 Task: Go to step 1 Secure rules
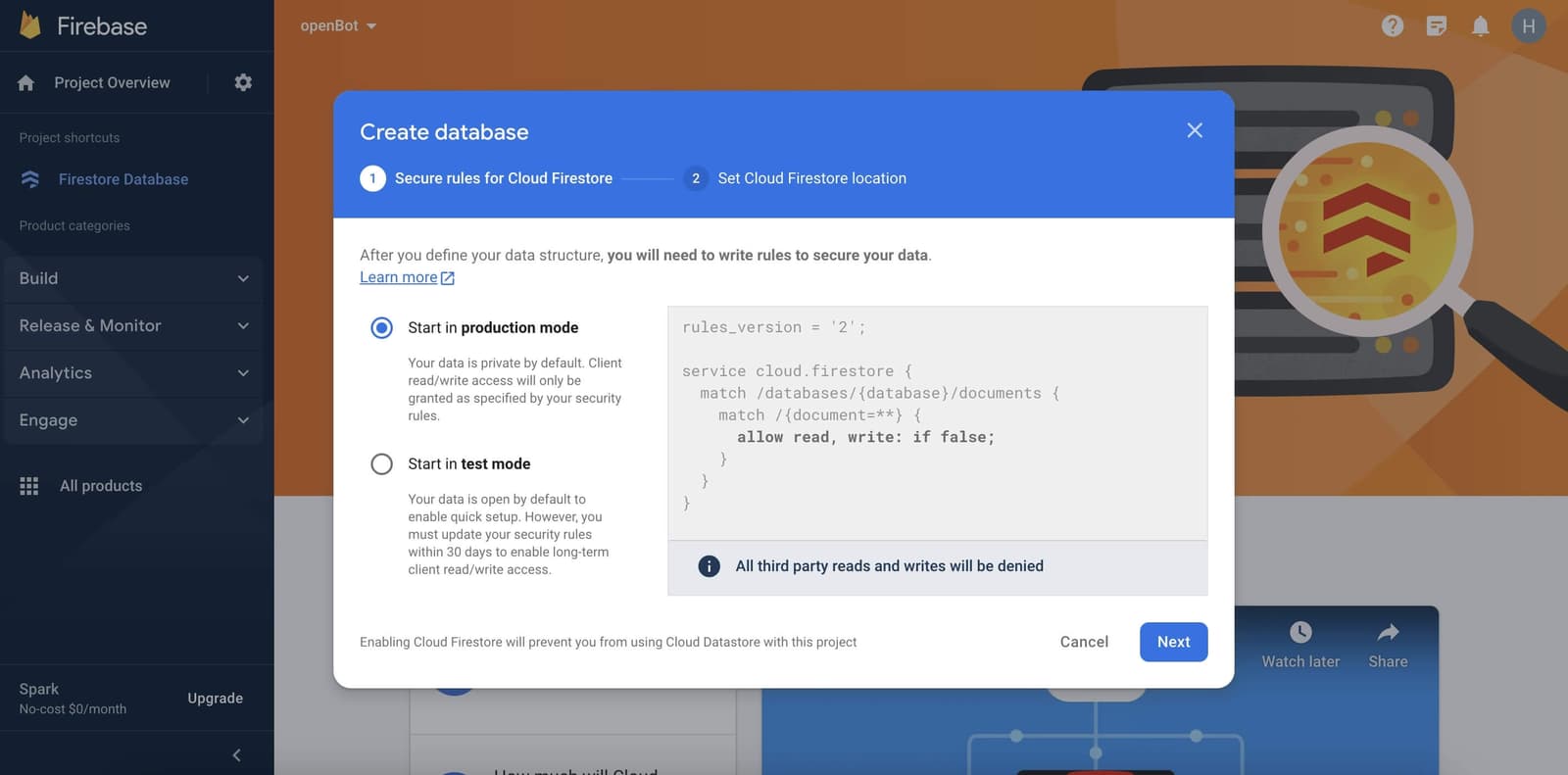tap(486, 178)
